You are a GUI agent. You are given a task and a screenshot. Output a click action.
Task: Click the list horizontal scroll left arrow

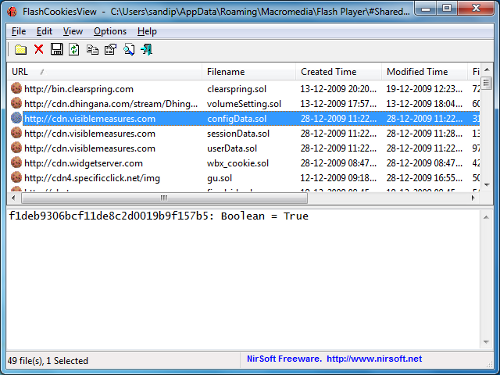[14, 198]
